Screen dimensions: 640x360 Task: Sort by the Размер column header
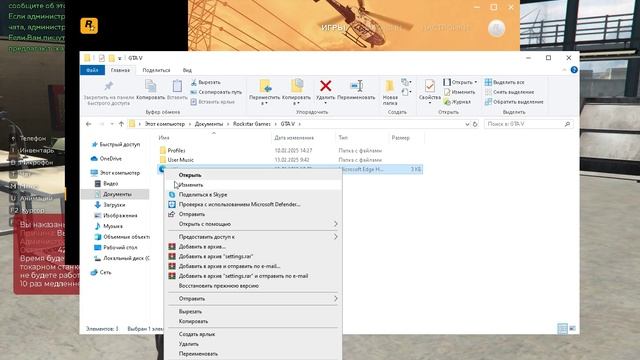(x=400, y=138)
